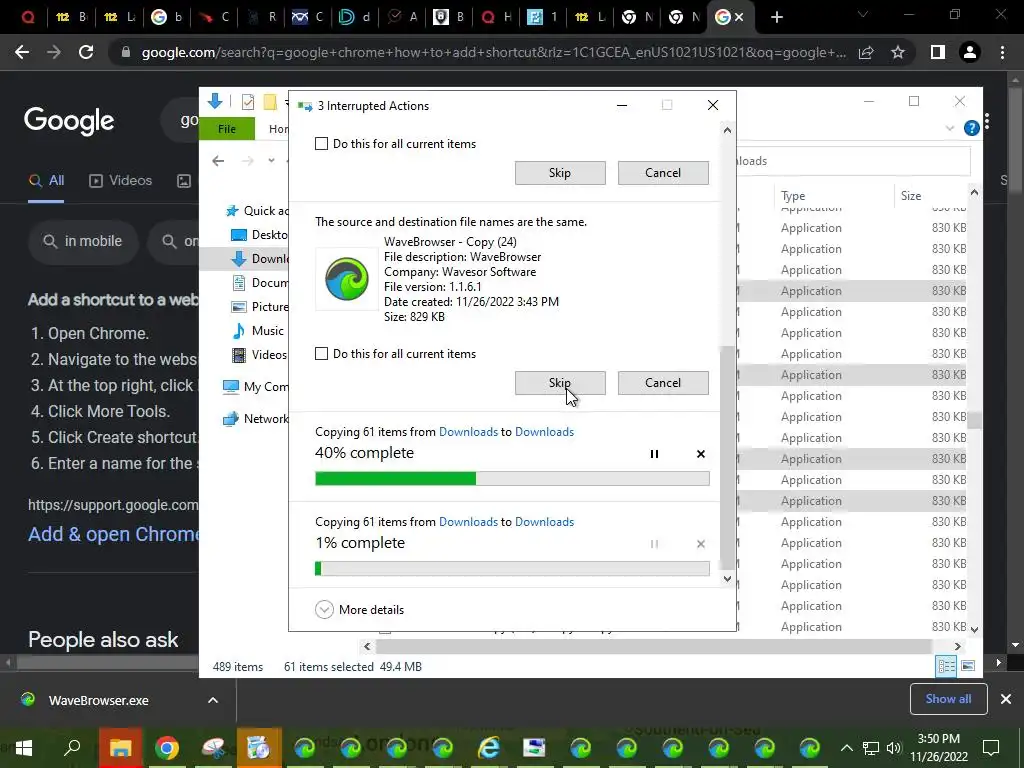Close the active Google tab
Image resolution: width=1024 pixels, height=768 pixels.
739,18
